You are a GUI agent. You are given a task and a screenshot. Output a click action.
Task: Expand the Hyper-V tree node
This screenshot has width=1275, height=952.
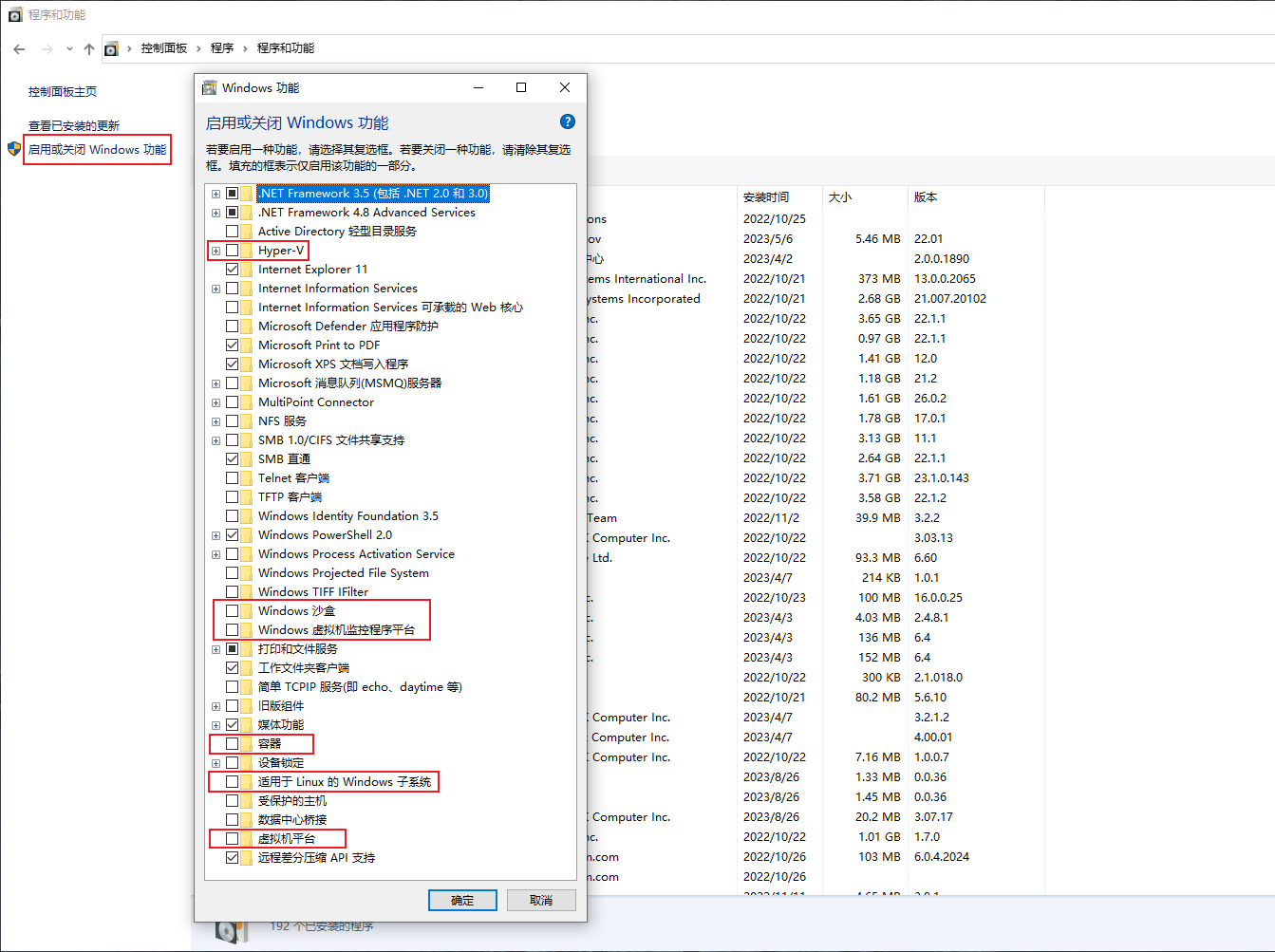(x=216, y=251)
